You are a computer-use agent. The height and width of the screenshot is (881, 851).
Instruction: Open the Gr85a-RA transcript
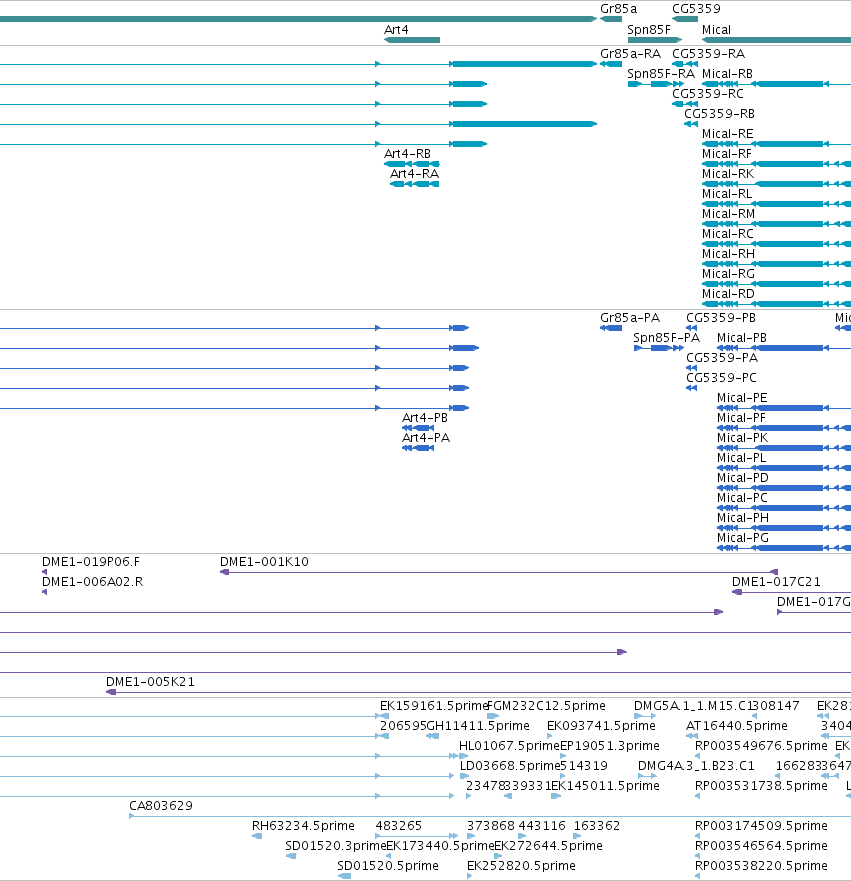pyautogui.click(x=611, y=64)
